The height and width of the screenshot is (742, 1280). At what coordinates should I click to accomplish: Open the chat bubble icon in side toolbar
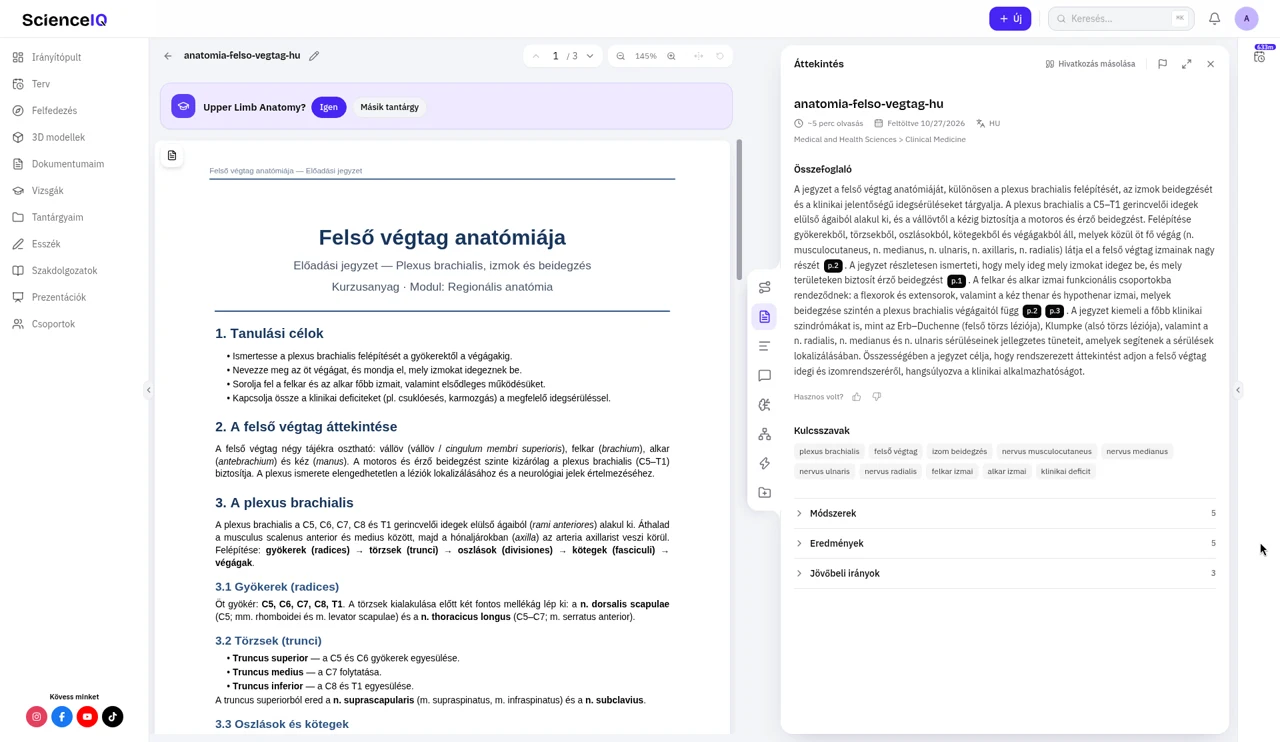tap(764, 376)
